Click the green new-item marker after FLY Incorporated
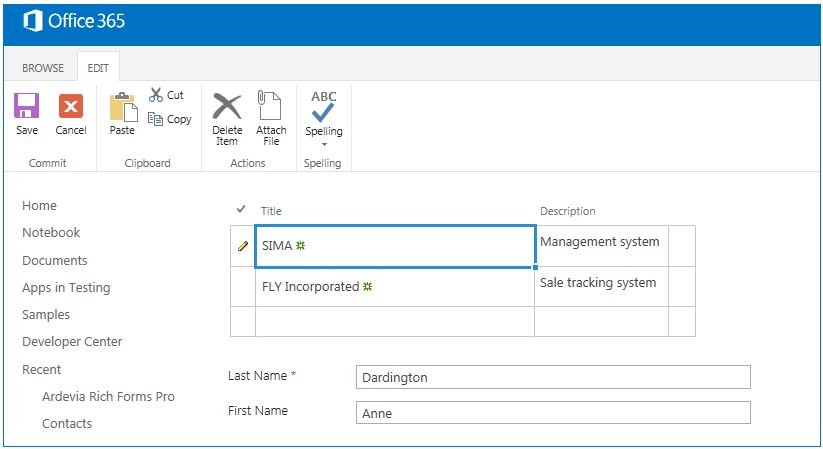 pos(367,286)
